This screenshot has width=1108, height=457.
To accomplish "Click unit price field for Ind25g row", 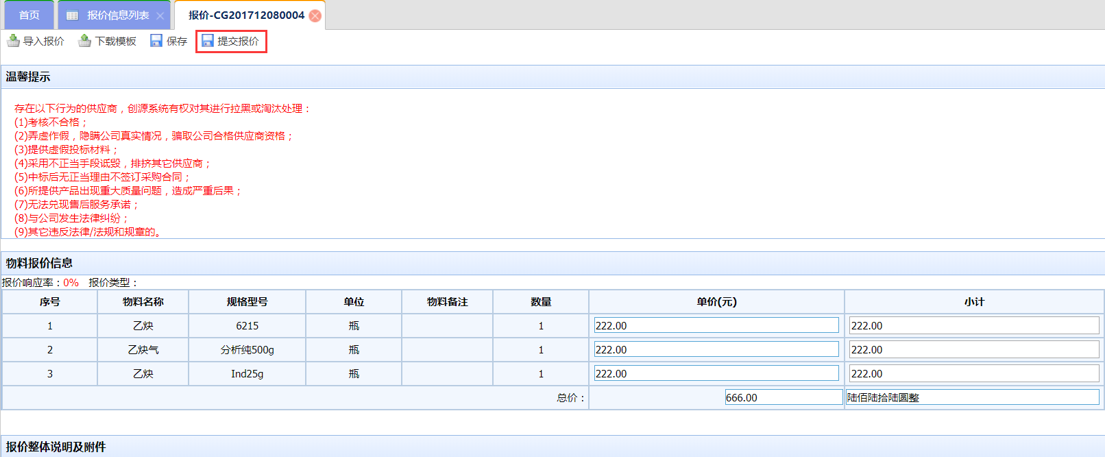I will 715,373.
